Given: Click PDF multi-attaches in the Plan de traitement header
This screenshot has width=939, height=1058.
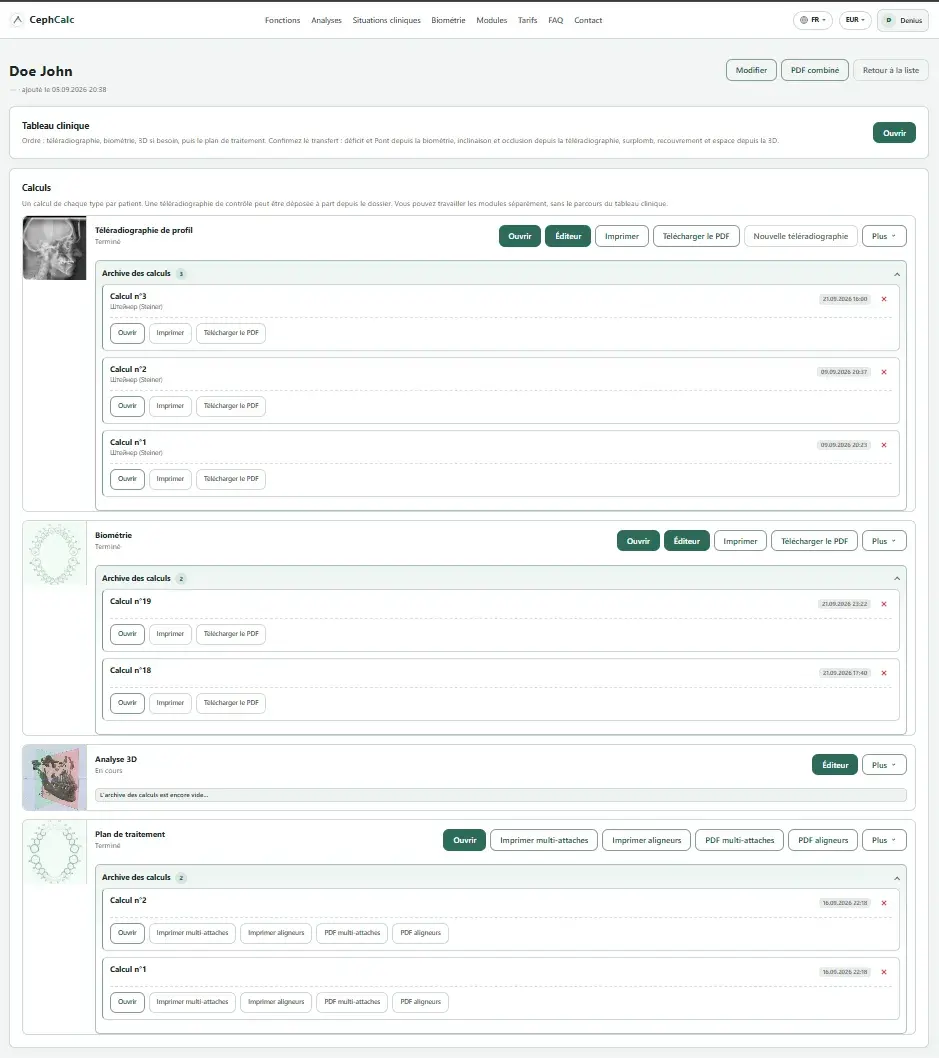Looking at the screenshot, I should (739, 840).
